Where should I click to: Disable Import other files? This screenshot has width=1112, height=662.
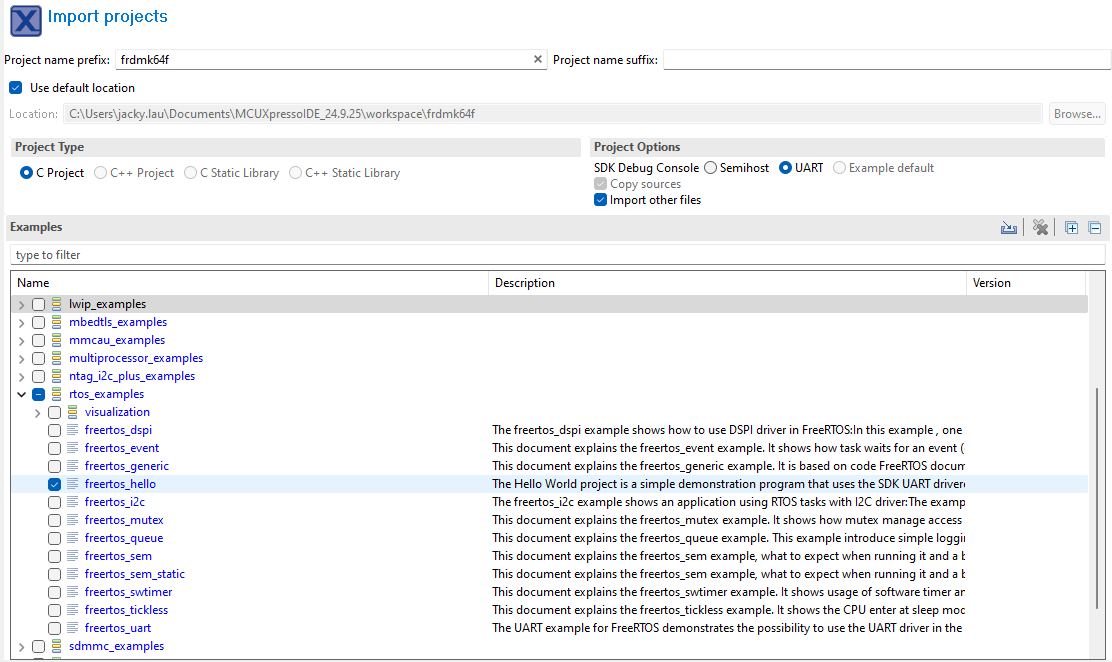tap(600, 200)
